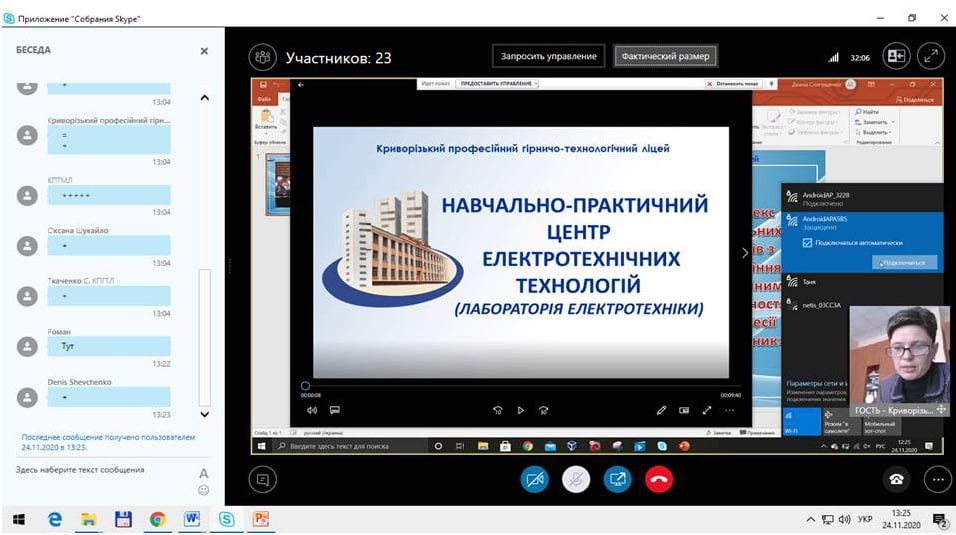This screenshot has height=535, width=956.
Task: Open the text formatting A icon
Action: pyautogui.click(x=204, y=473)
